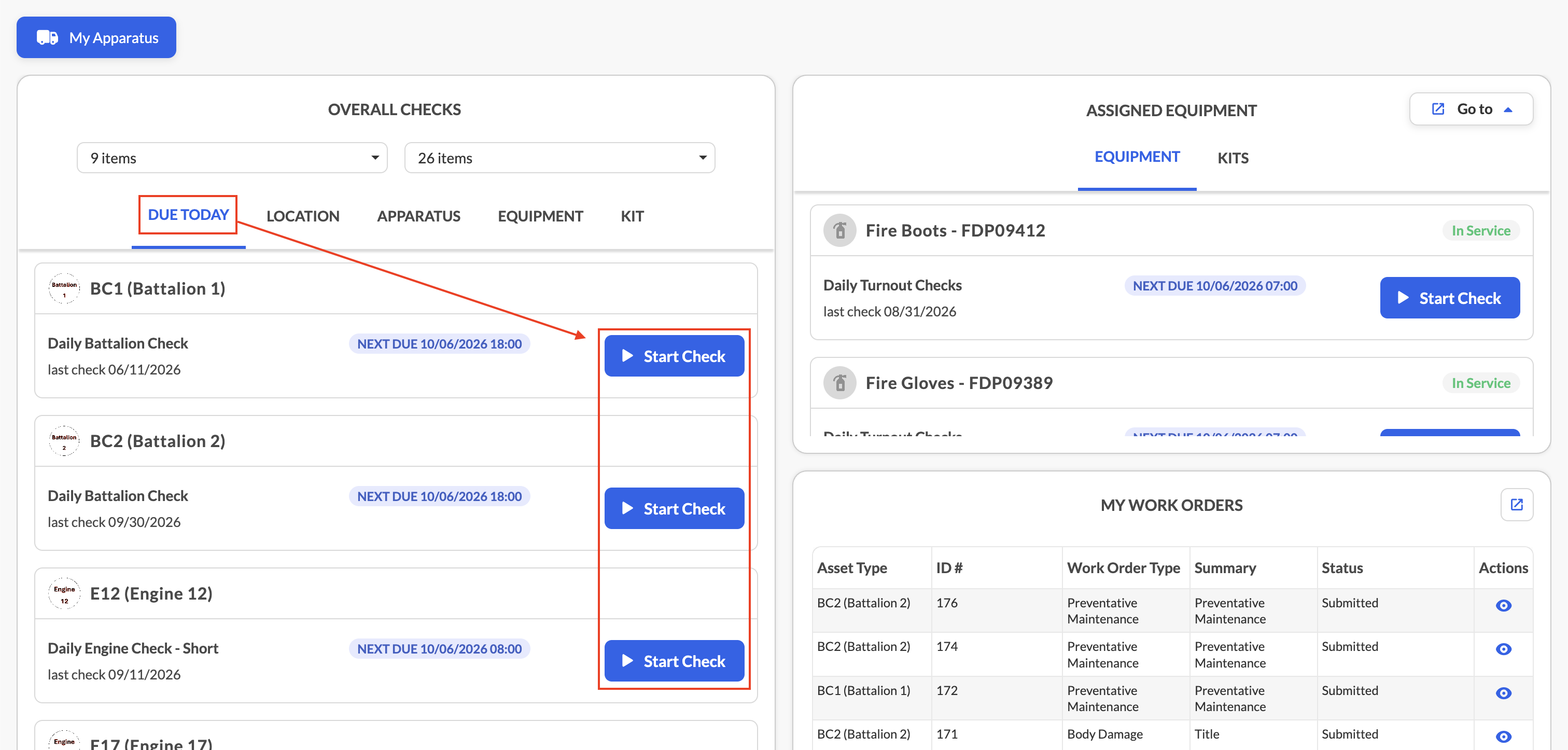Screen dimensions: 1568x750
Task: Start check for BC2 Battalion 2
Action: [674, 508]
